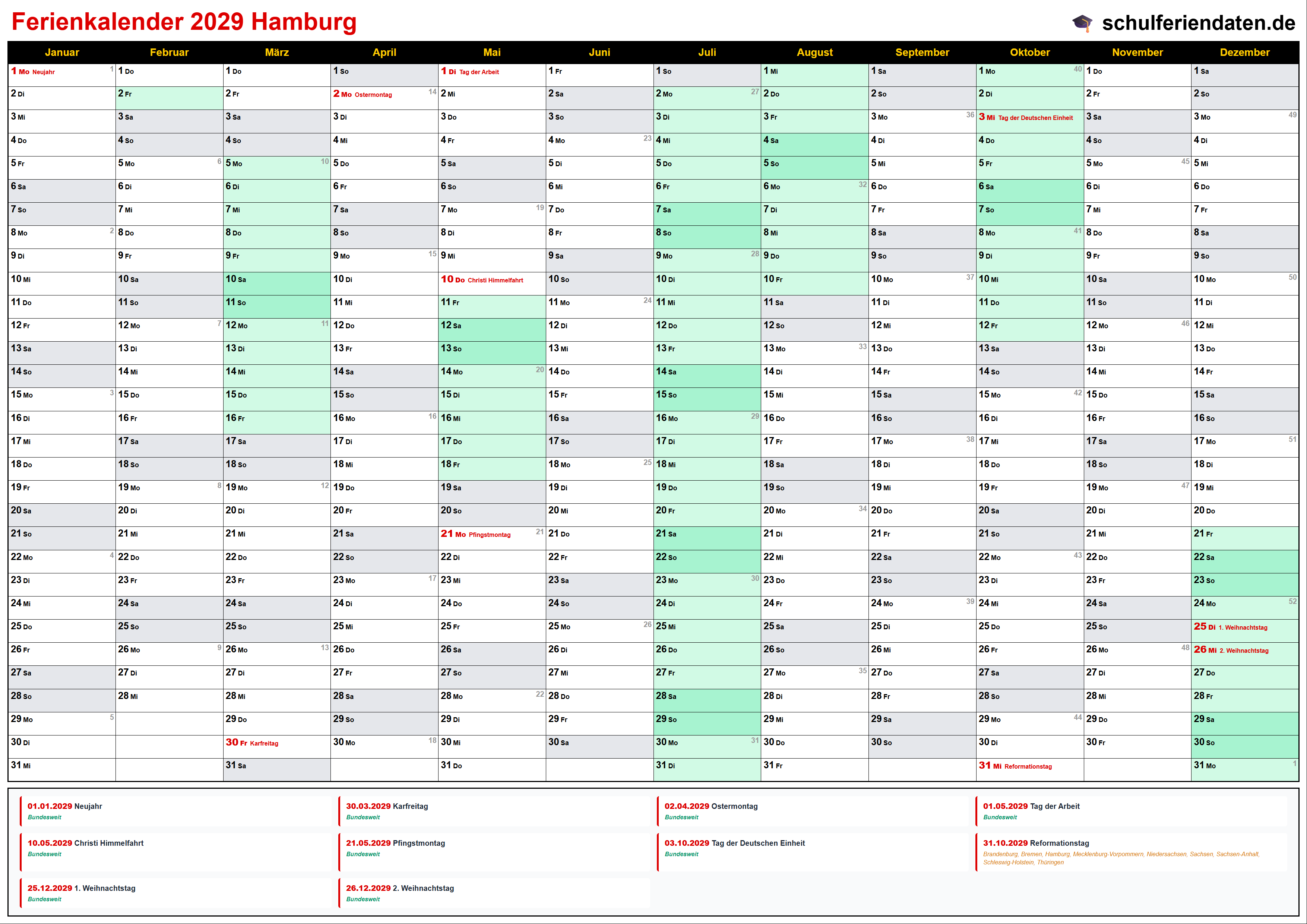Open the 01.01.2029 Neujahr legend entry
Image resolution: width=1307 pixels, height=924 pixels.
tap(65, 807)
